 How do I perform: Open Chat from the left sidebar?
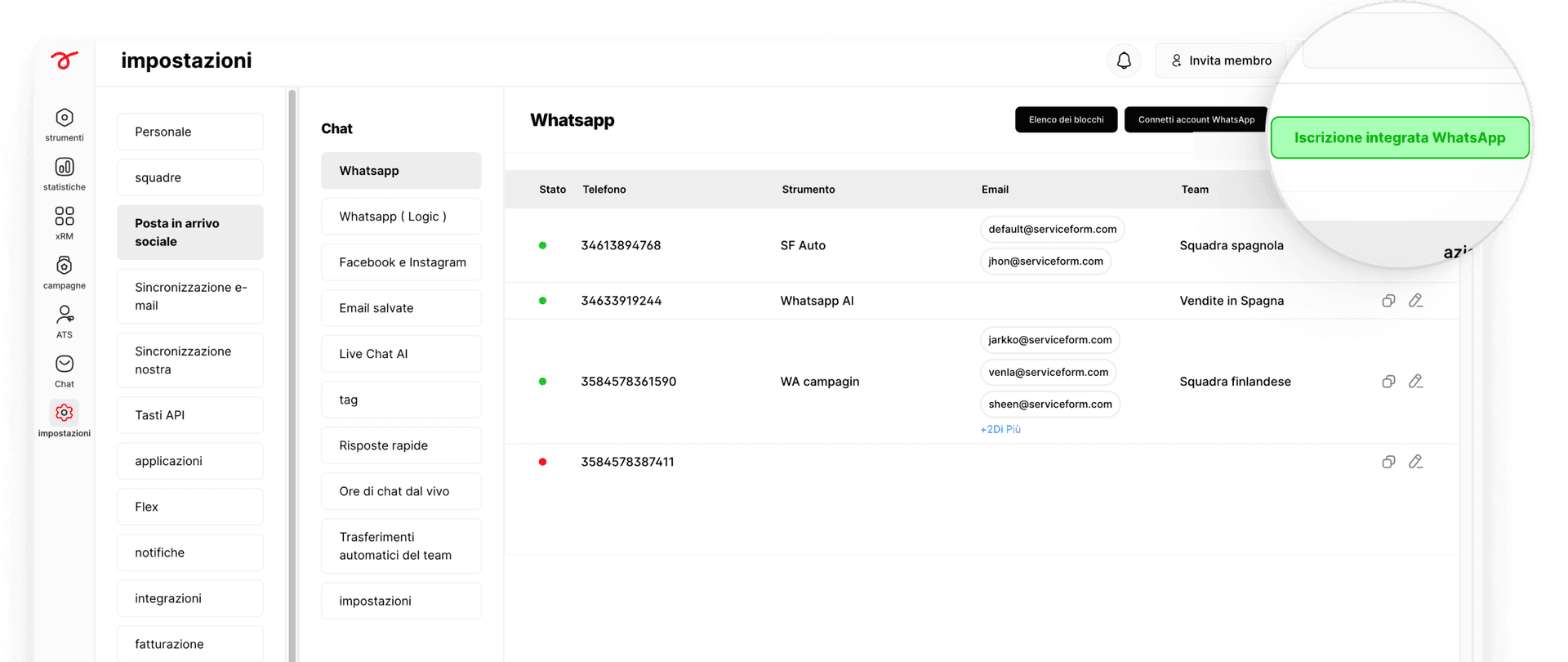65,365
